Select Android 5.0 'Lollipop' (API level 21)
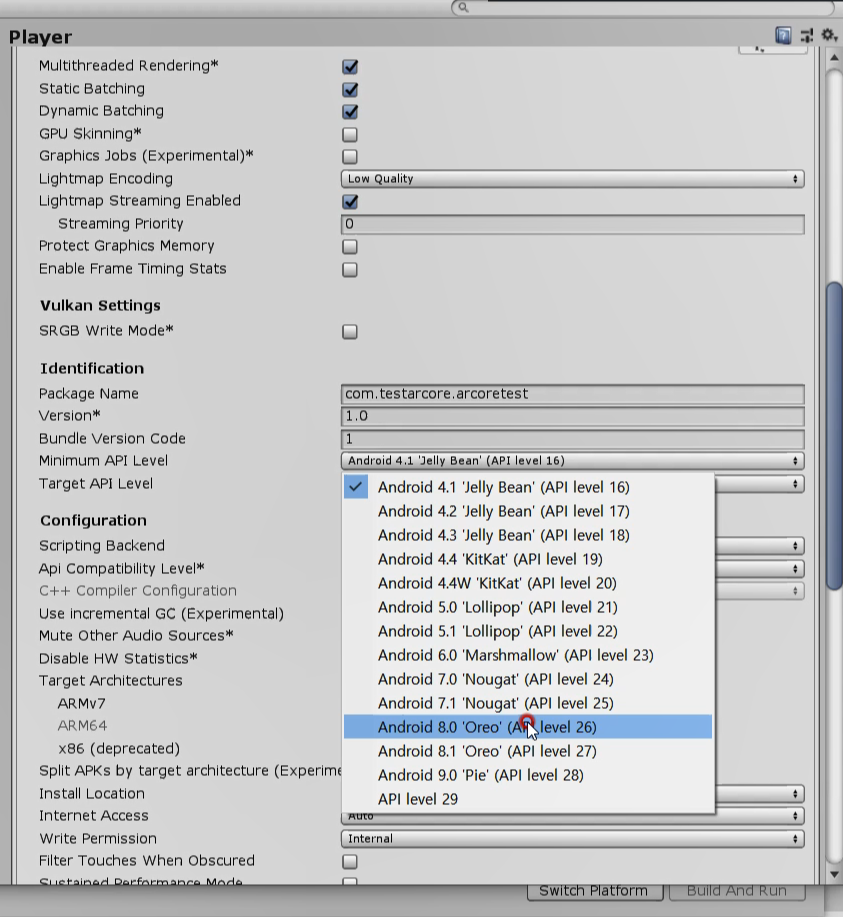 coord(528,607)
